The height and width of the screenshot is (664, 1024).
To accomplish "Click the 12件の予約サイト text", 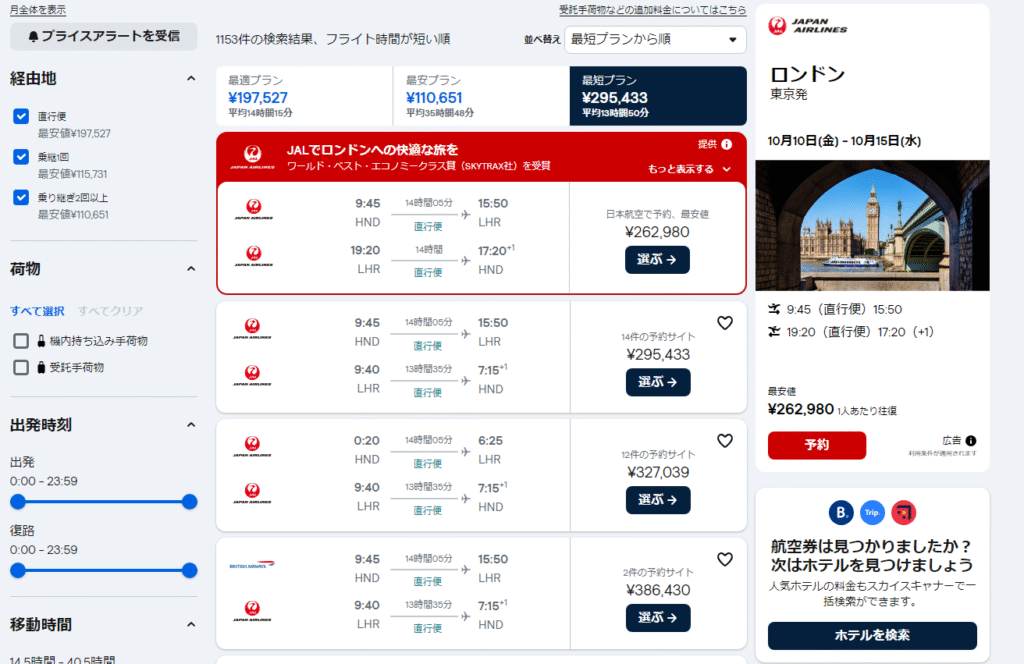I will coord(658,454).
